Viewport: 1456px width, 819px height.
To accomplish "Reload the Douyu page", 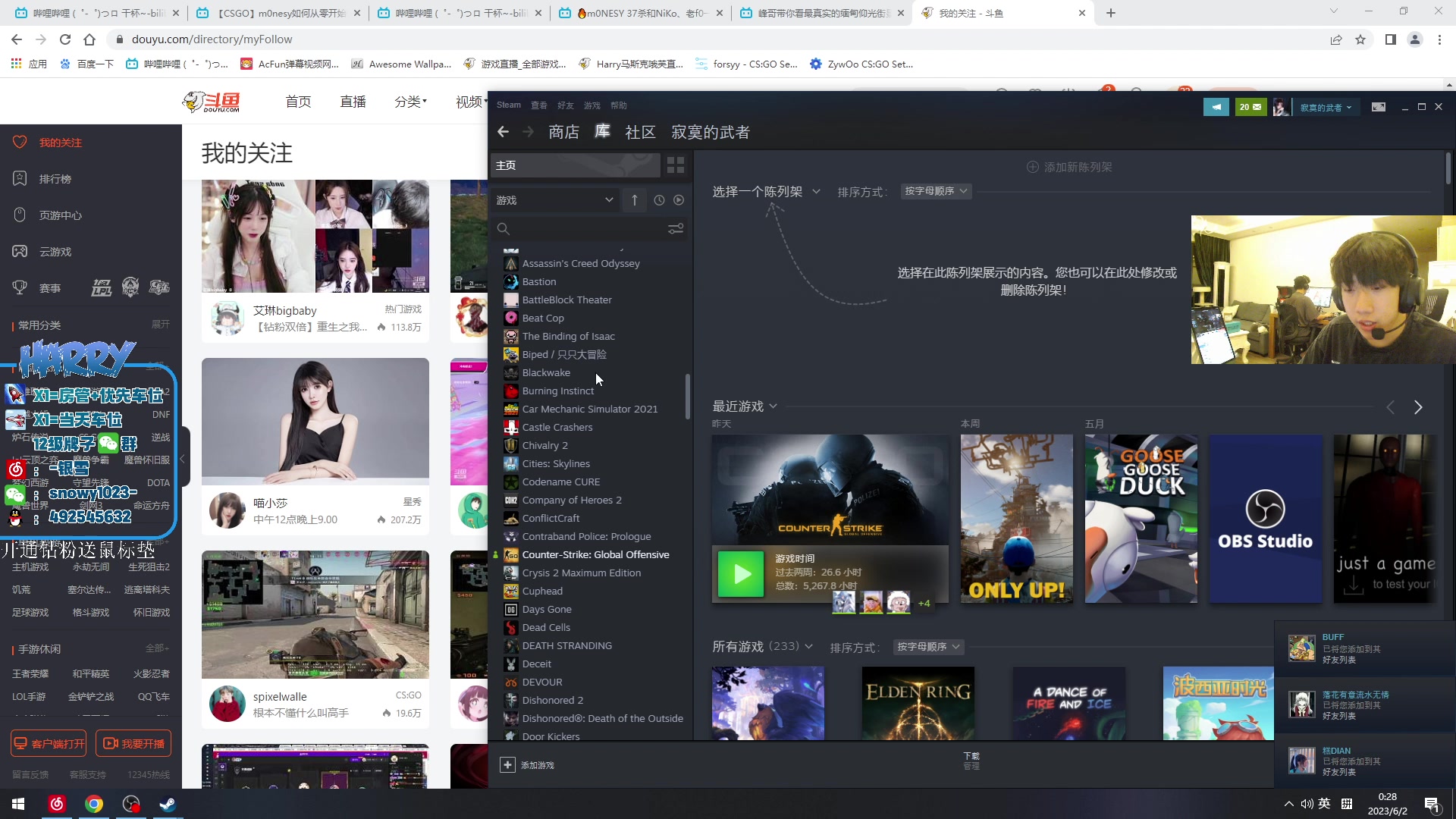I will tap(65, 39).
